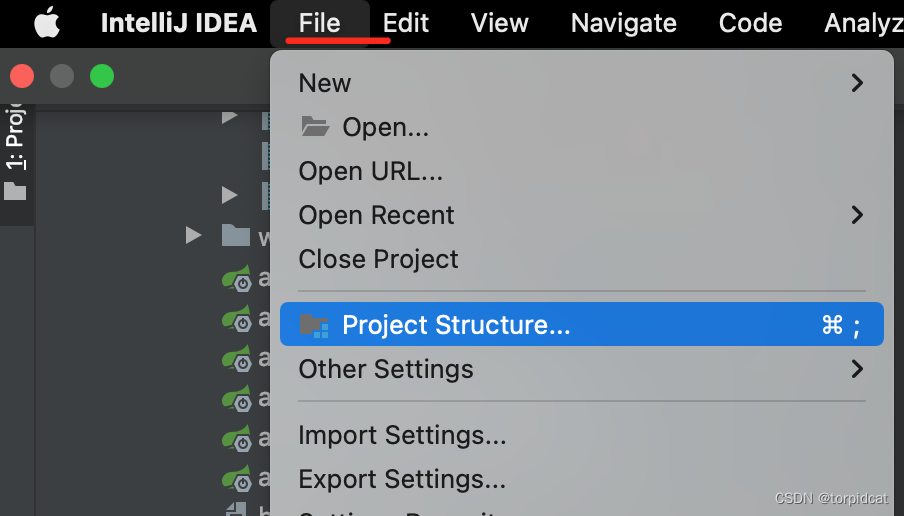Expand the Open Recent submenu arrow
Viewport: 904px width, 516px height.
pos(856,215)
